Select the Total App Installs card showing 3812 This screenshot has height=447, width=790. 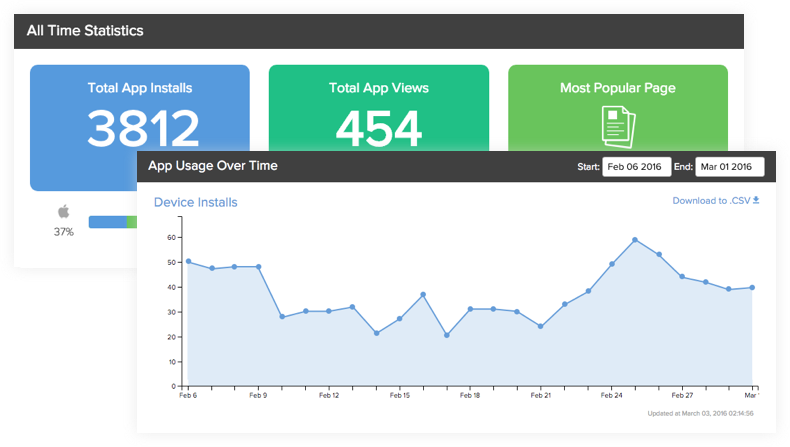(140, 108)
